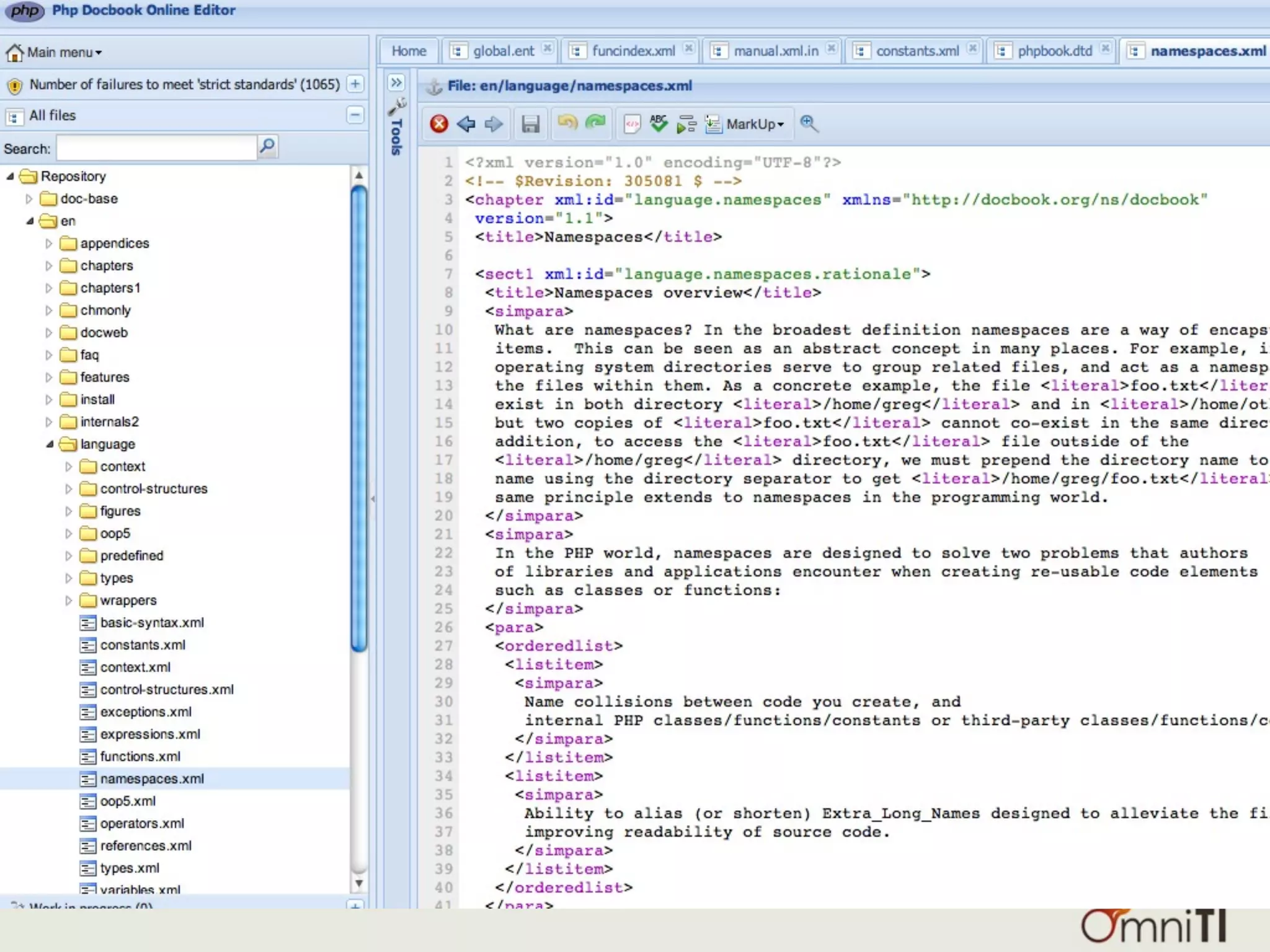Run the ABC spell check icon

point(659,123)
